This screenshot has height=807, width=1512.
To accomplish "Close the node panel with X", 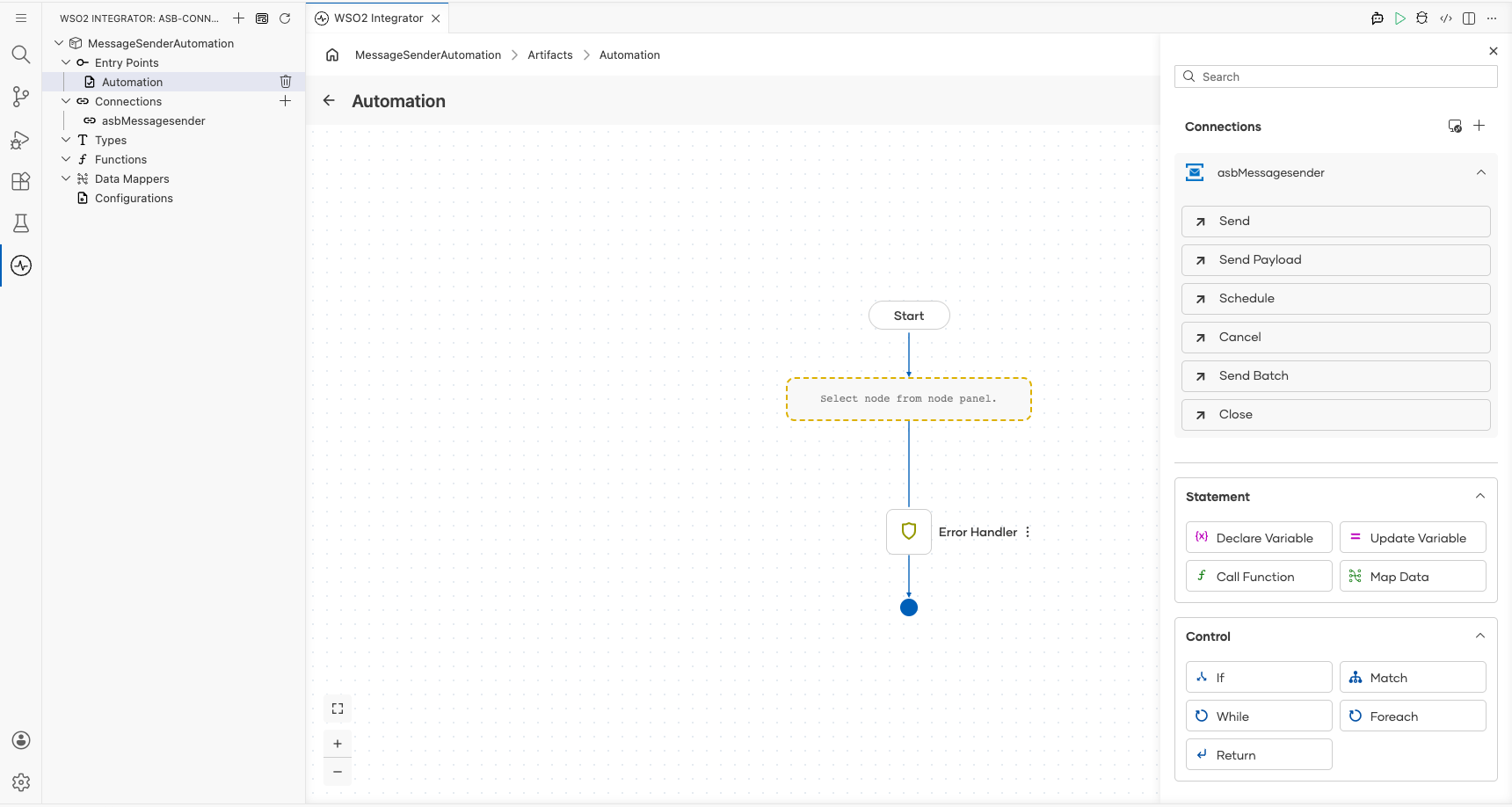I will click(1494, 51).
